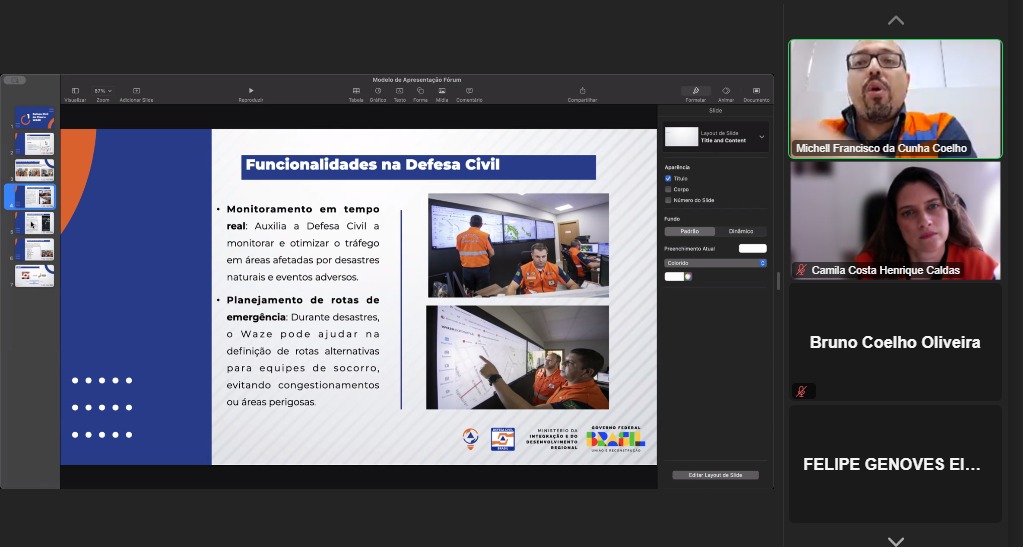The height and width of the screenshot is (547, 1023).
Task: Enable the Corpo checkbox
Action: [x=668, y=189]
